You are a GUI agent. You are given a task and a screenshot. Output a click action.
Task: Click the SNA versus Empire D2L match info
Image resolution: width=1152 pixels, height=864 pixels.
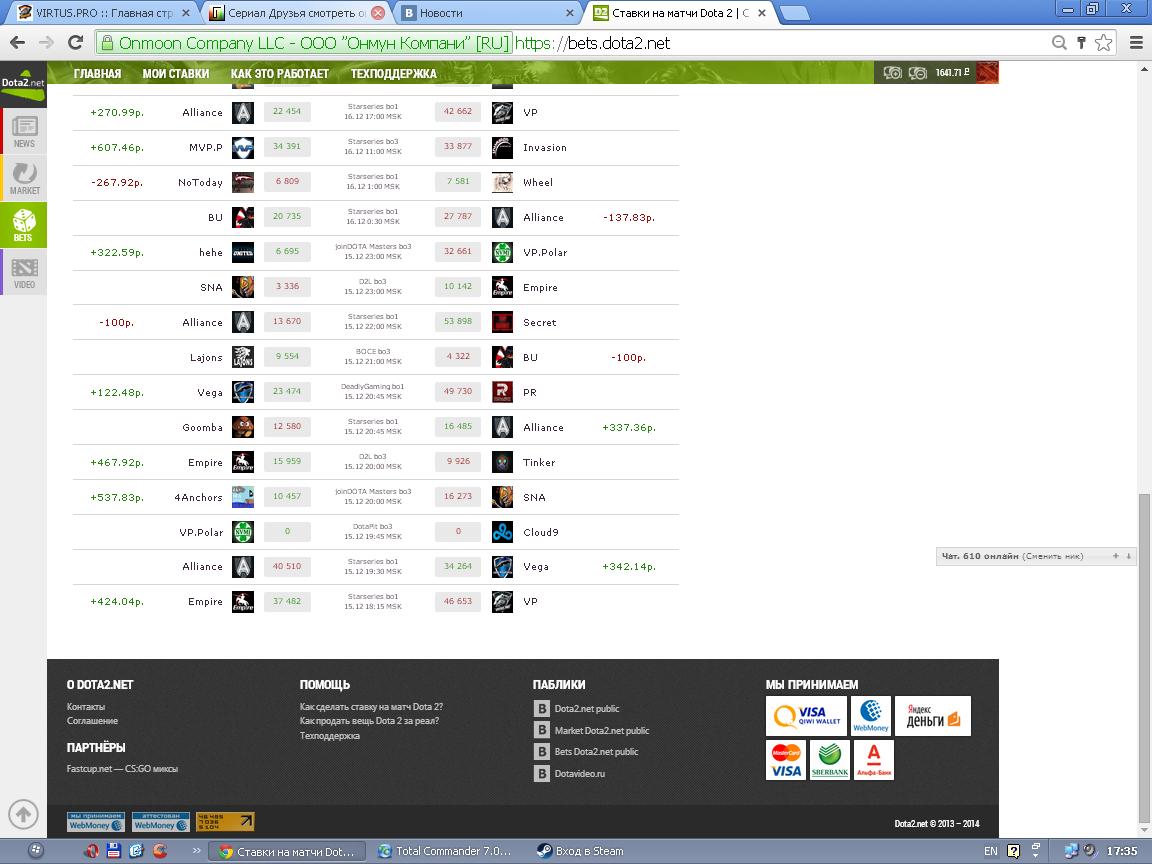point(373,287)
